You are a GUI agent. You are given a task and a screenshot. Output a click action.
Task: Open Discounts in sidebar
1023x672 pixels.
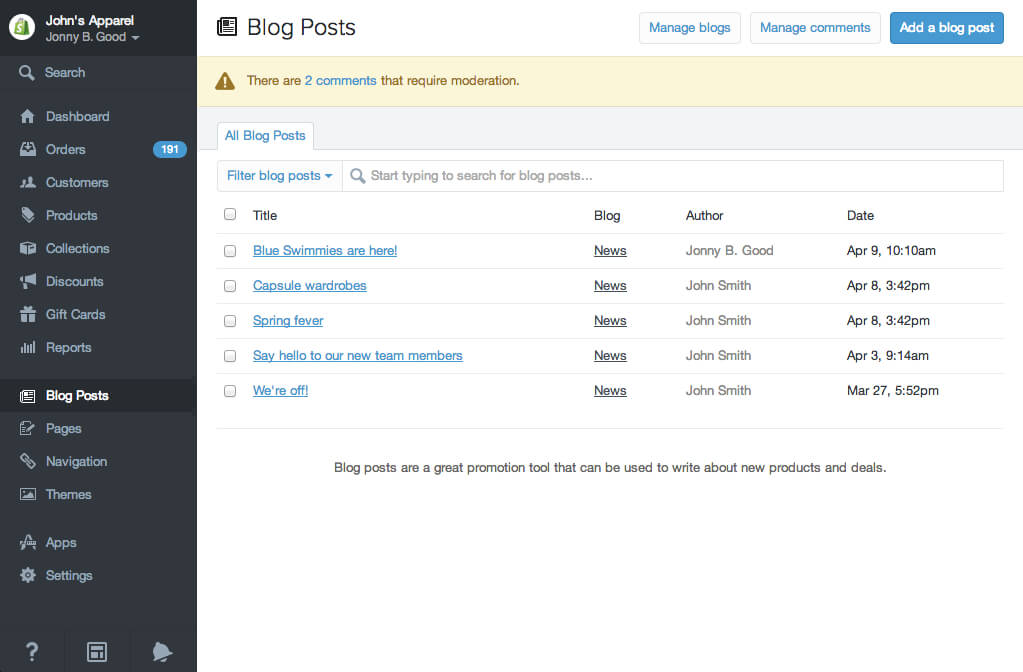74,281
